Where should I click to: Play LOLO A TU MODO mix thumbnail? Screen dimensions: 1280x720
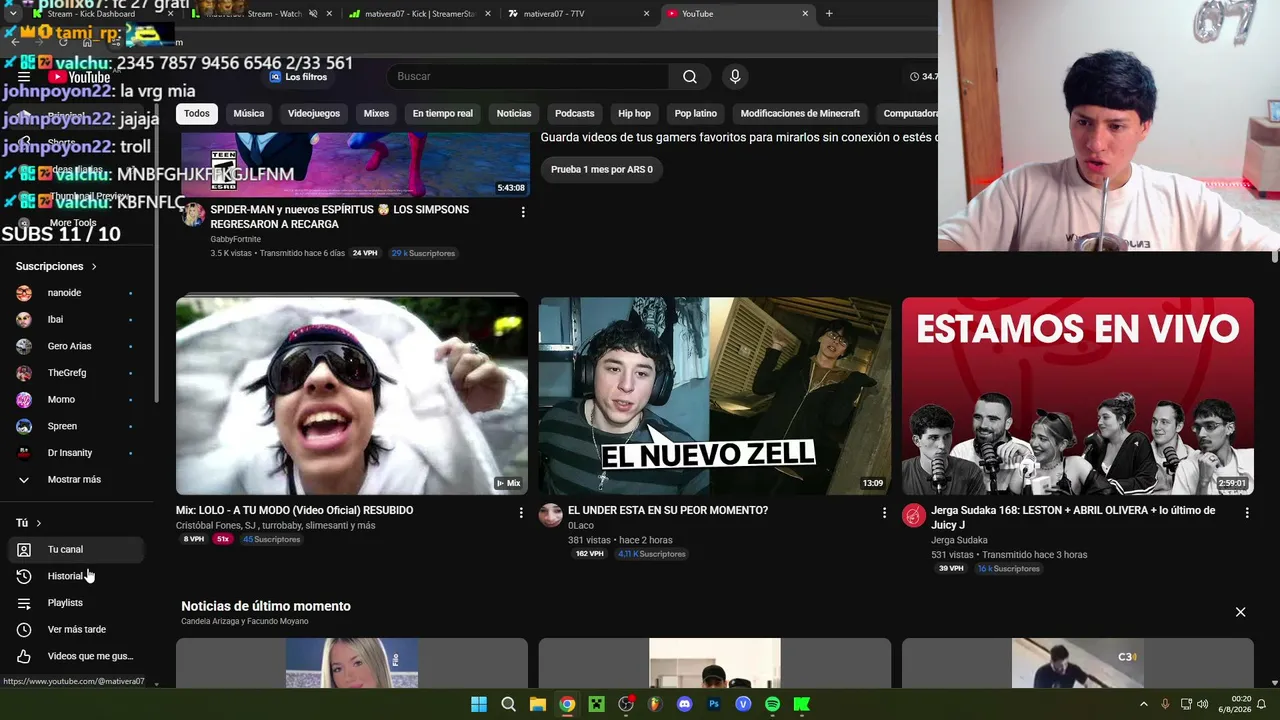352,396
